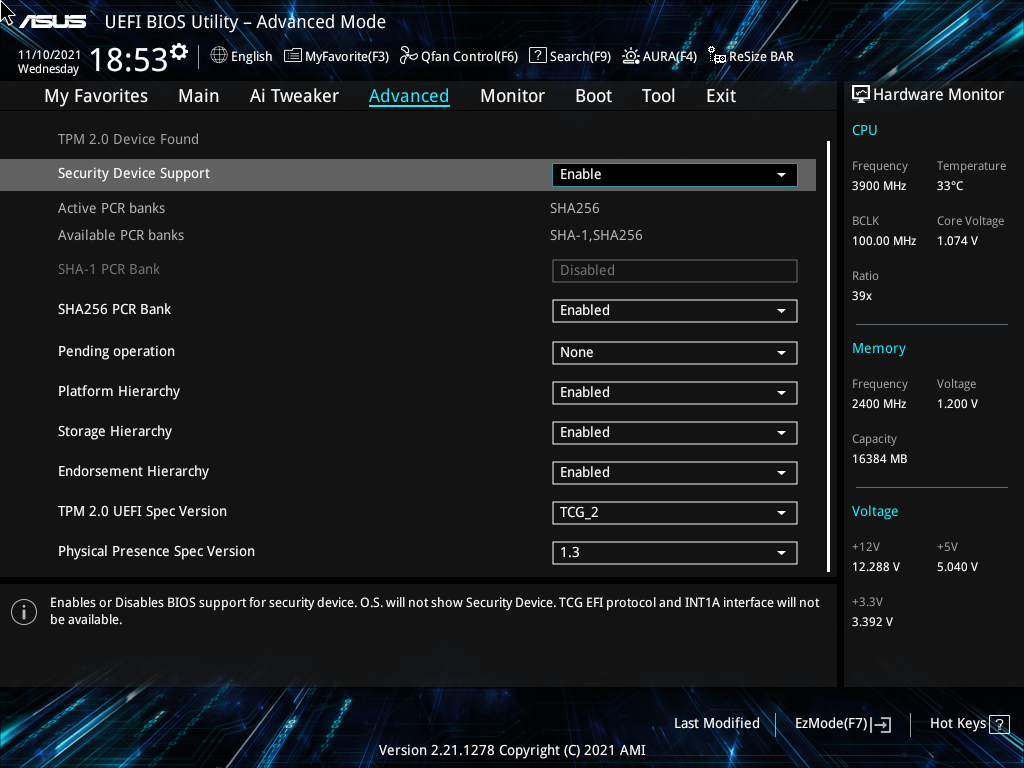Screen dimensions: 1024x768
Task: Click the ReSize BAR icon
Action: tap(716, 56)
